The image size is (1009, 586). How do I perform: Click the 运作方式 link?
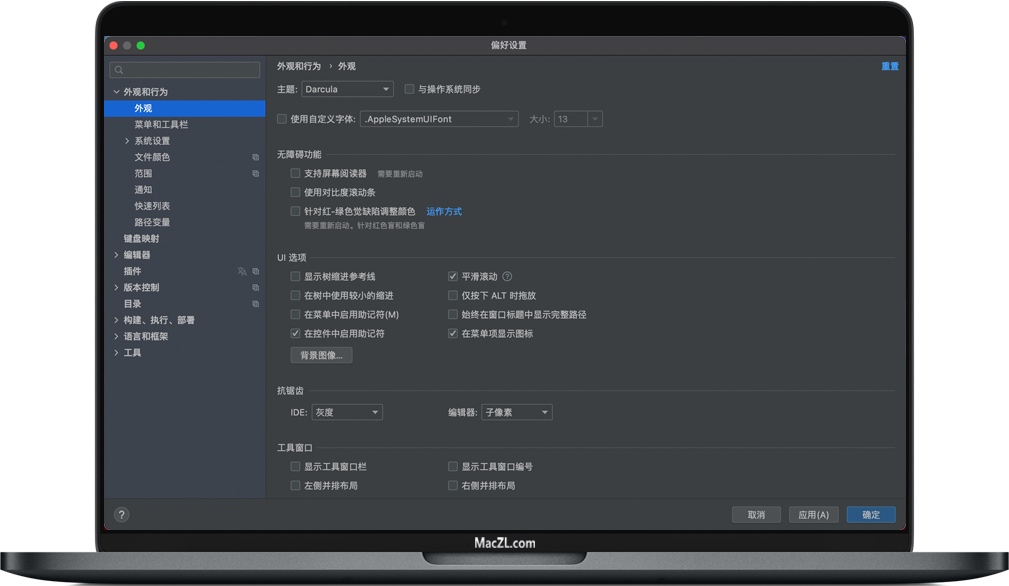pyautogui.click(x=443, y=211)
